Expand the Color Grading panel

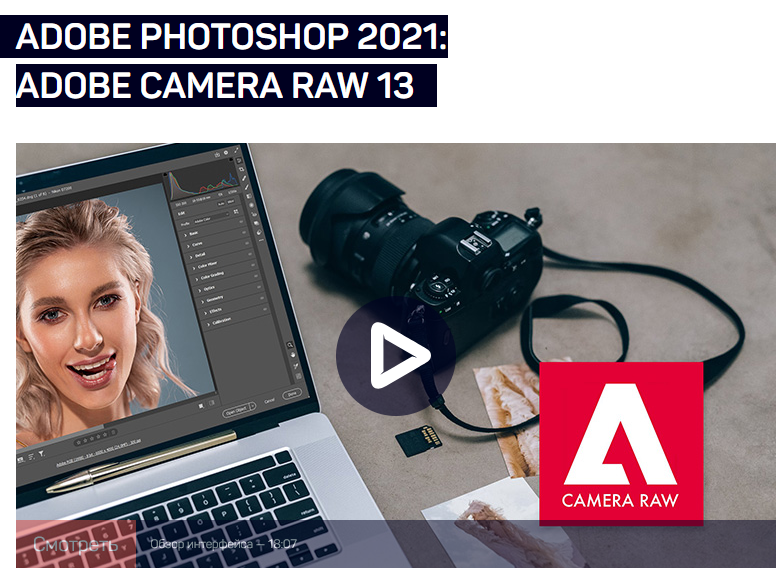[210, 276]
